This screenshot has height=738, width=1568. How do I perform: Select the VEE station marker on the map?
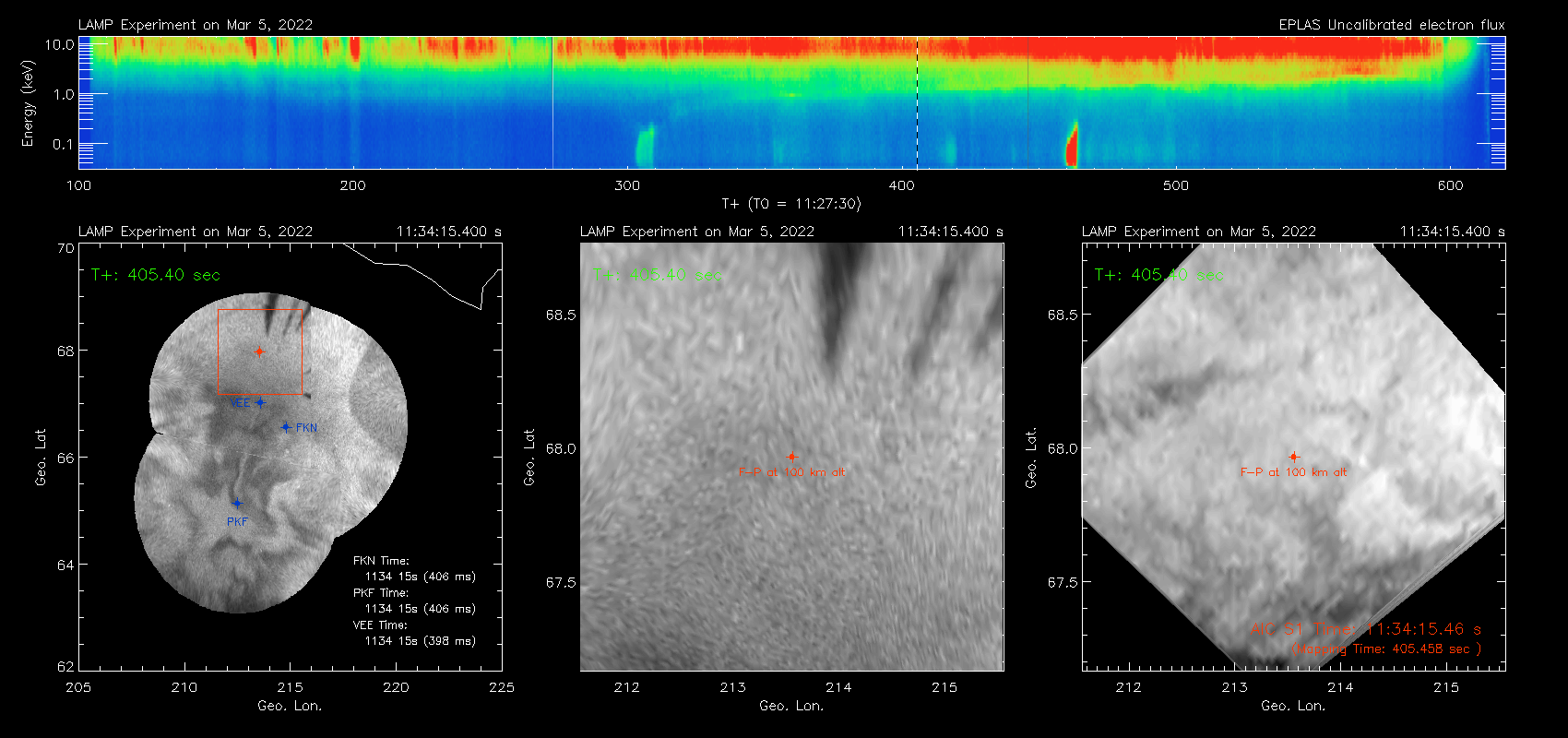coord(260,402)
